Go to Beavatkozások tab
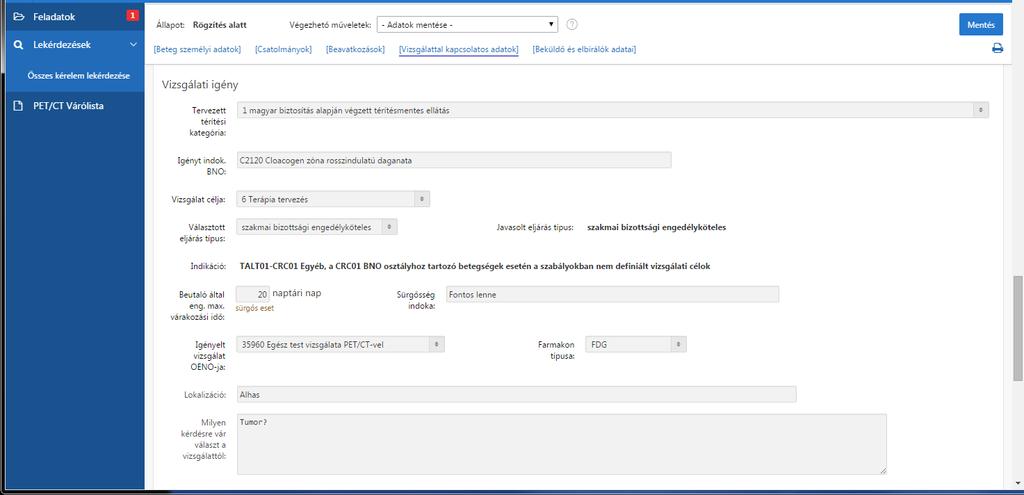 (355, 49)
